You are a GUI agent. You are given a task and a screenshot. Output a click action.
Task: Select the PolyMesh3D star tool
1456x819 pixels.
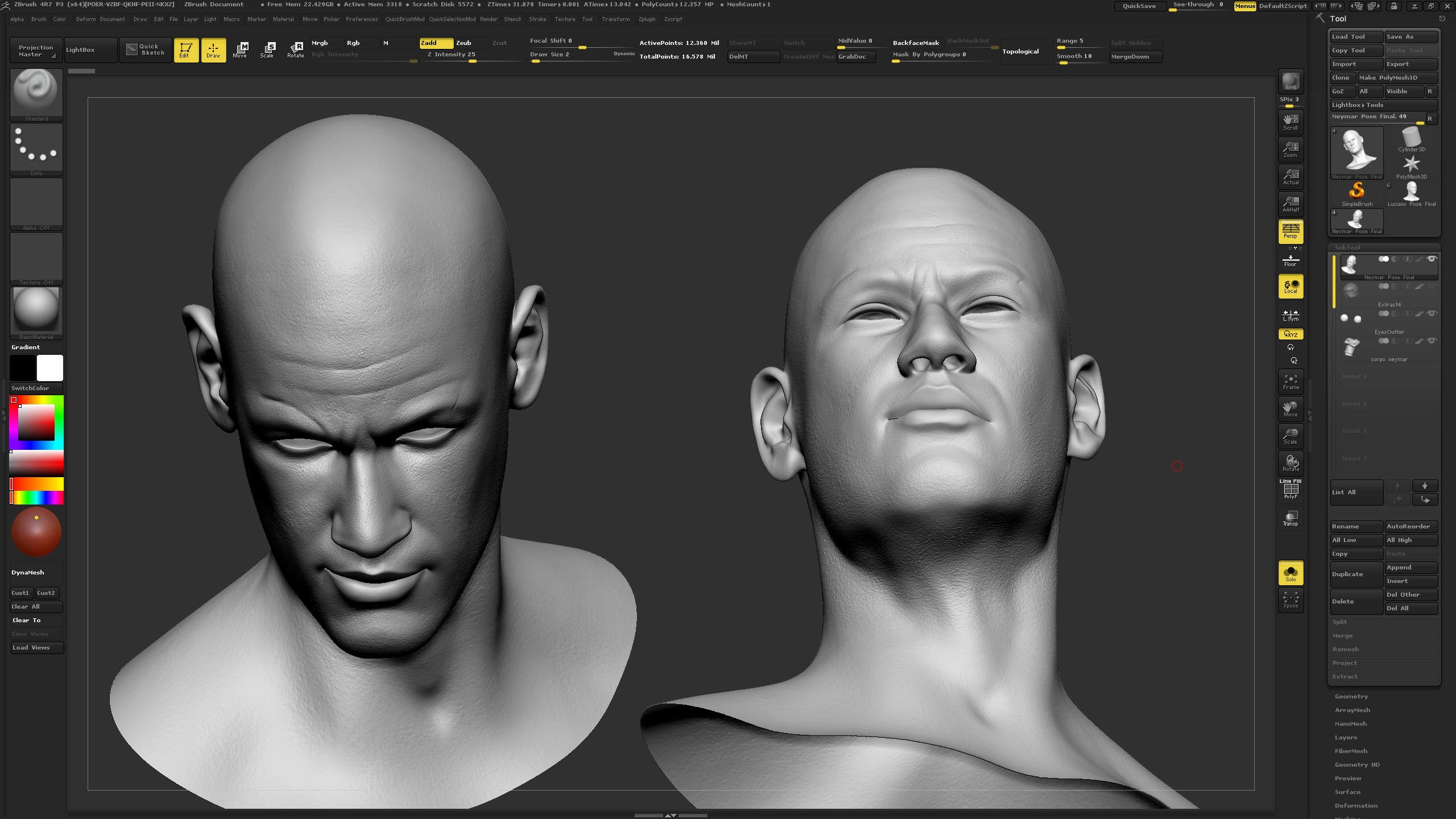click(1411, 167)
